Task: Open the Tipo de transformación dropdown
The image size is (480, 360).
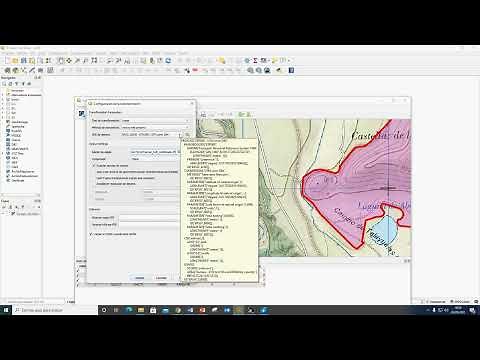Action: [155, 120]
